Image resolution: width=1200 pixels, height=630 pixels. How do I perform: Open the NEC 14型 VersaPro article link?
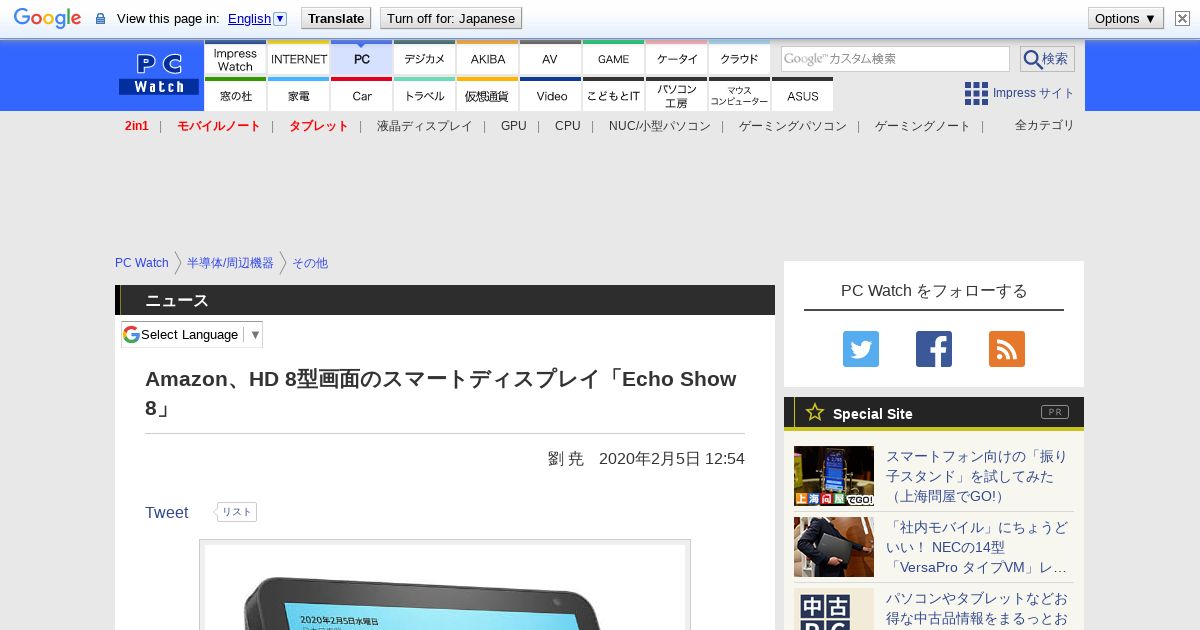tap(977, 547)
